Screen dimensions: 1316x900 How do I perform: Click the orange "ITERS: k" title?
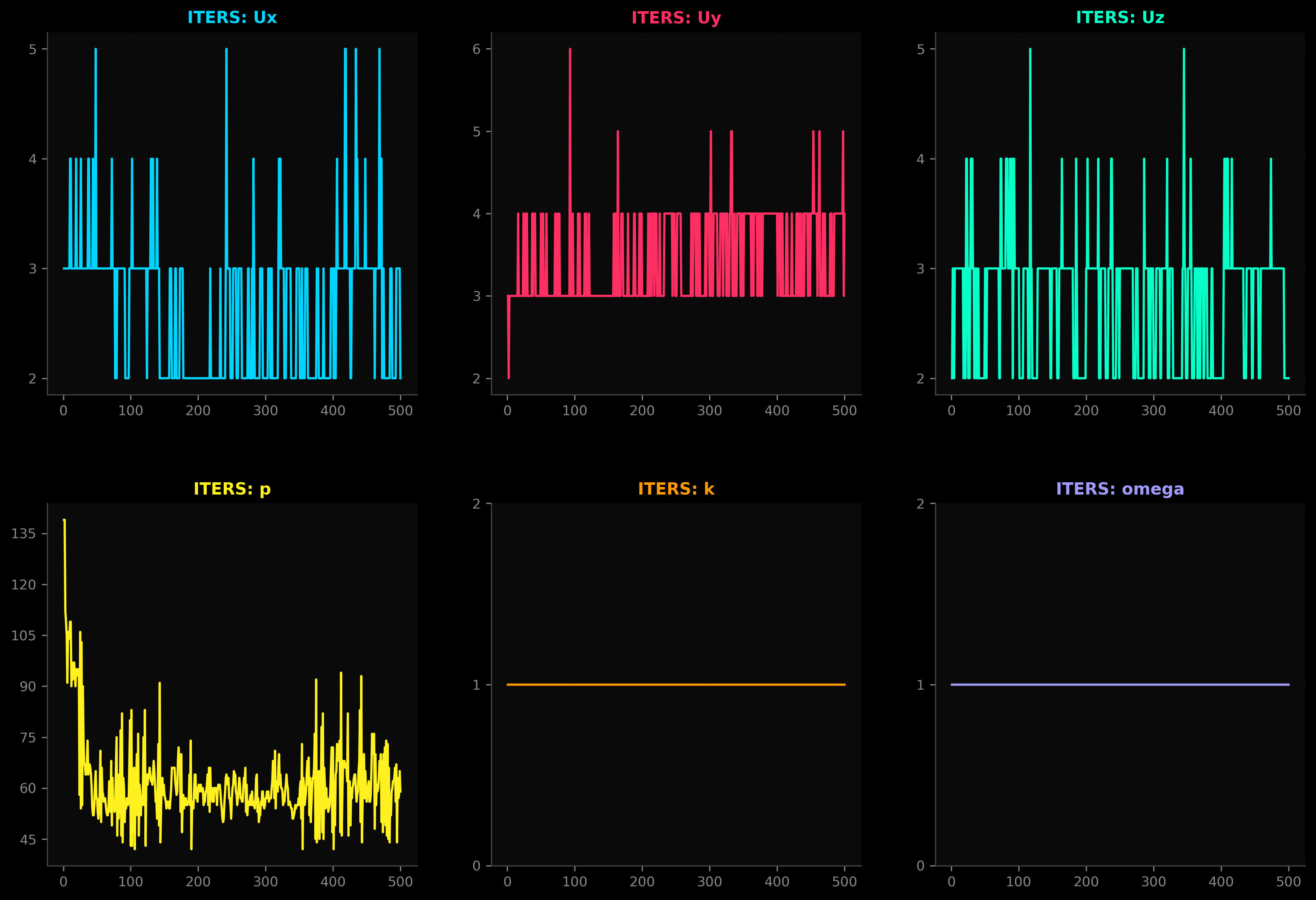(676, 489)
